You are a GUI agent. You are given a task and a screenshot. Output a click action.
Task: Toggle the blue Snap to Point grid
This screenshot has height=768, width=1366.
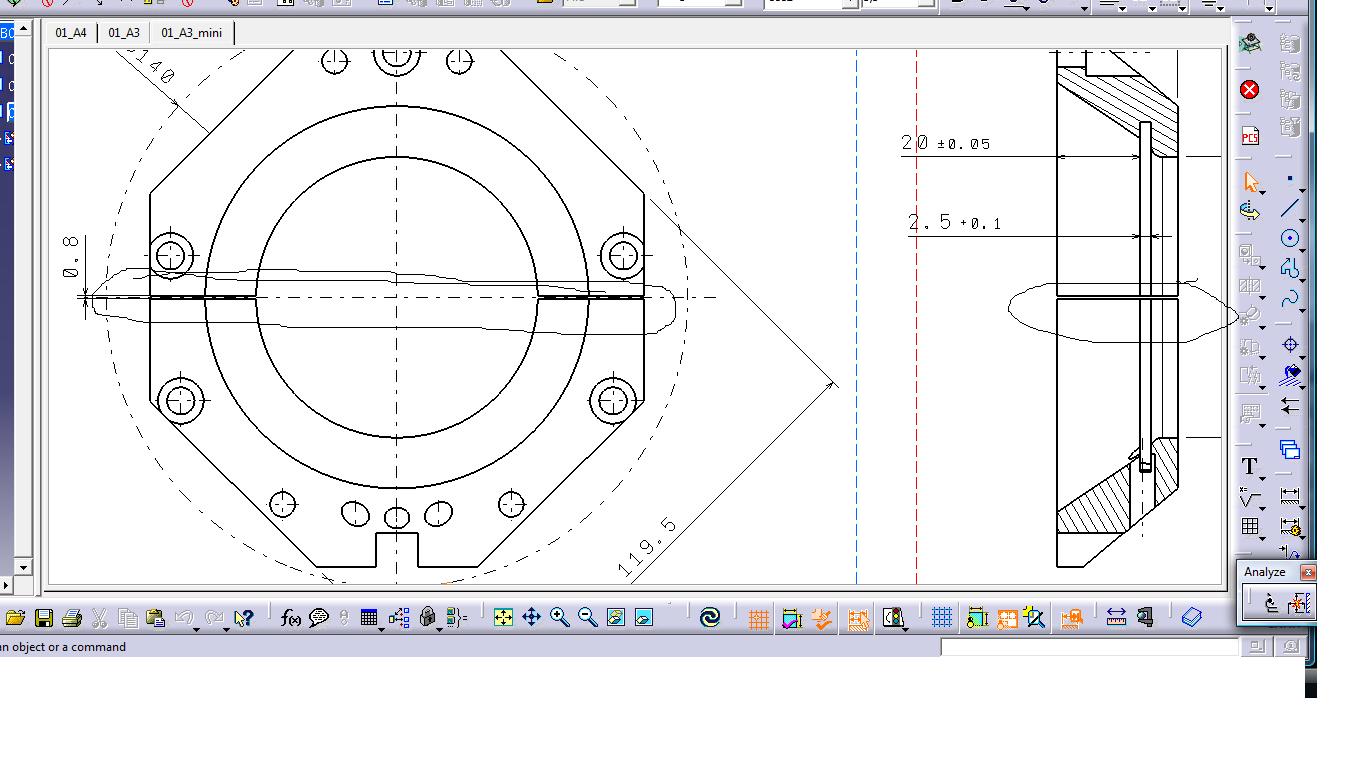pyautogui.click(x=941, y=618)
